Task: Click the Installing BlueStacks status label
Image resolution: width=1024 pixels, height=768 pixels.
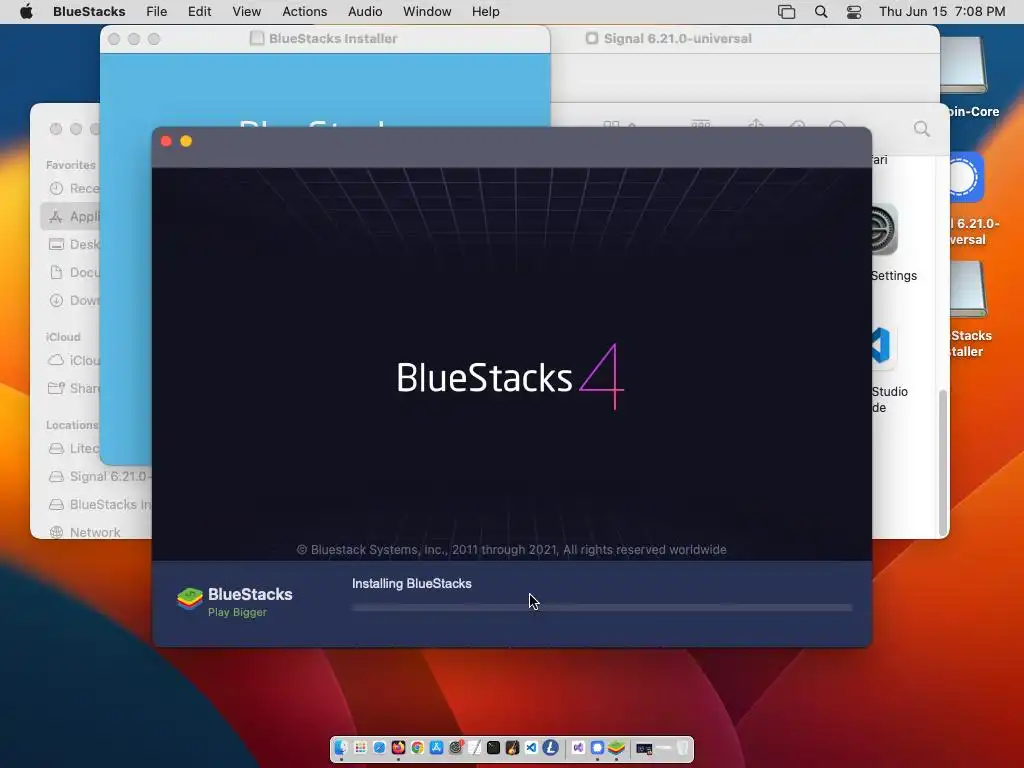Action: coord(411,584)
